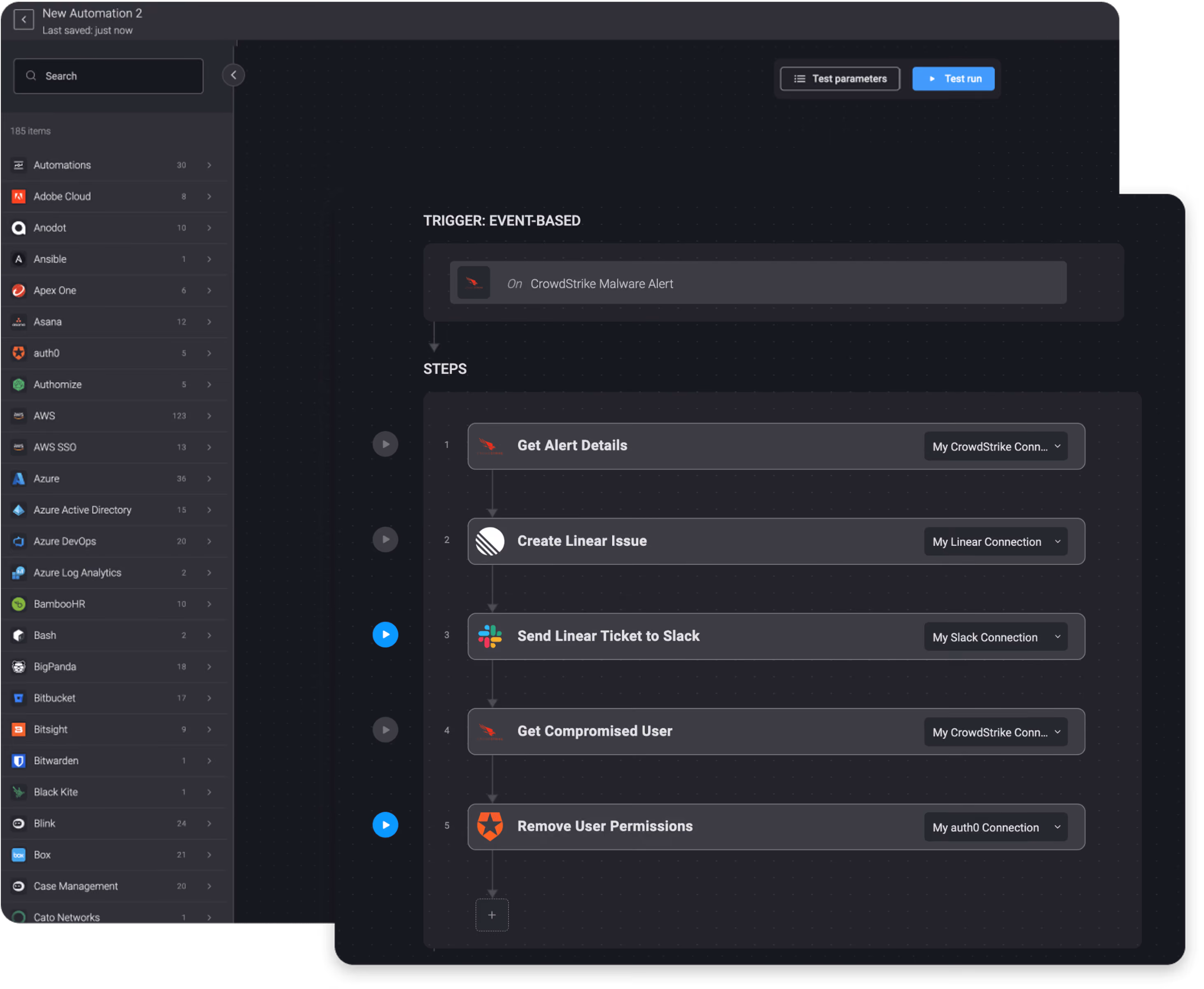This screenshot has width=1204, height=989.
Task: Select the CrowdStrike Malware Alert trigger
Action: point(758,283)
